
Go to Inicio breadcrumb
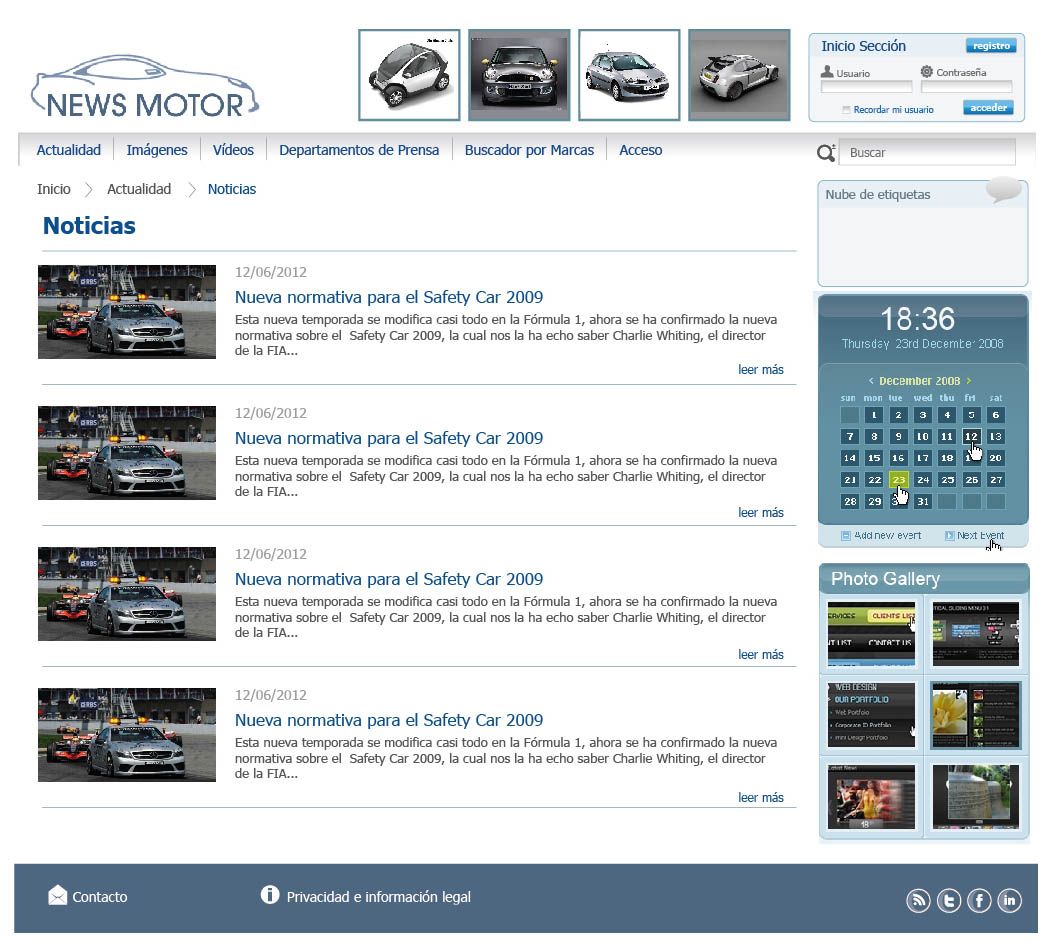tap(54, 189)
